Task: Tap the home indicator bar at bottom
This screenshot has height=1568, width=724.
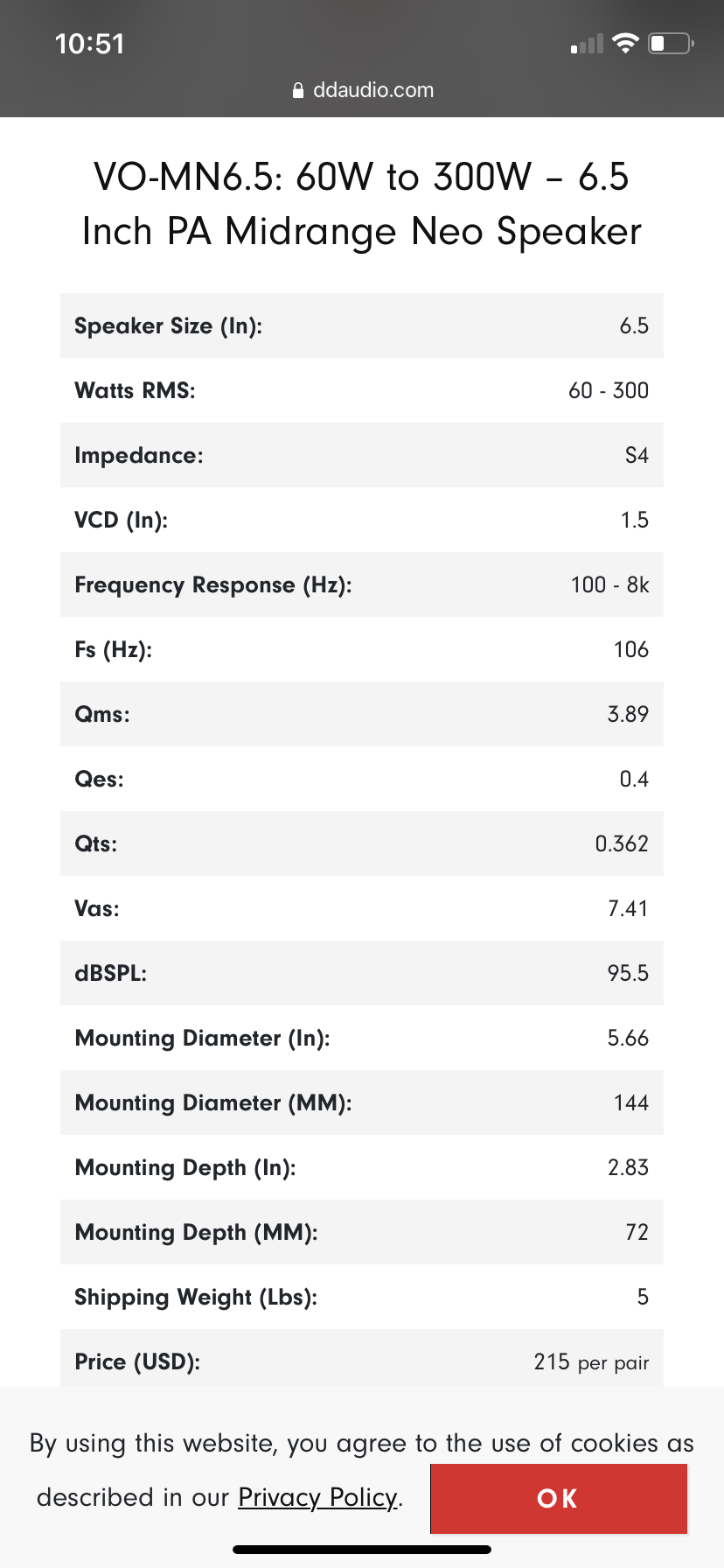Action: click(x=362, y=1550)
